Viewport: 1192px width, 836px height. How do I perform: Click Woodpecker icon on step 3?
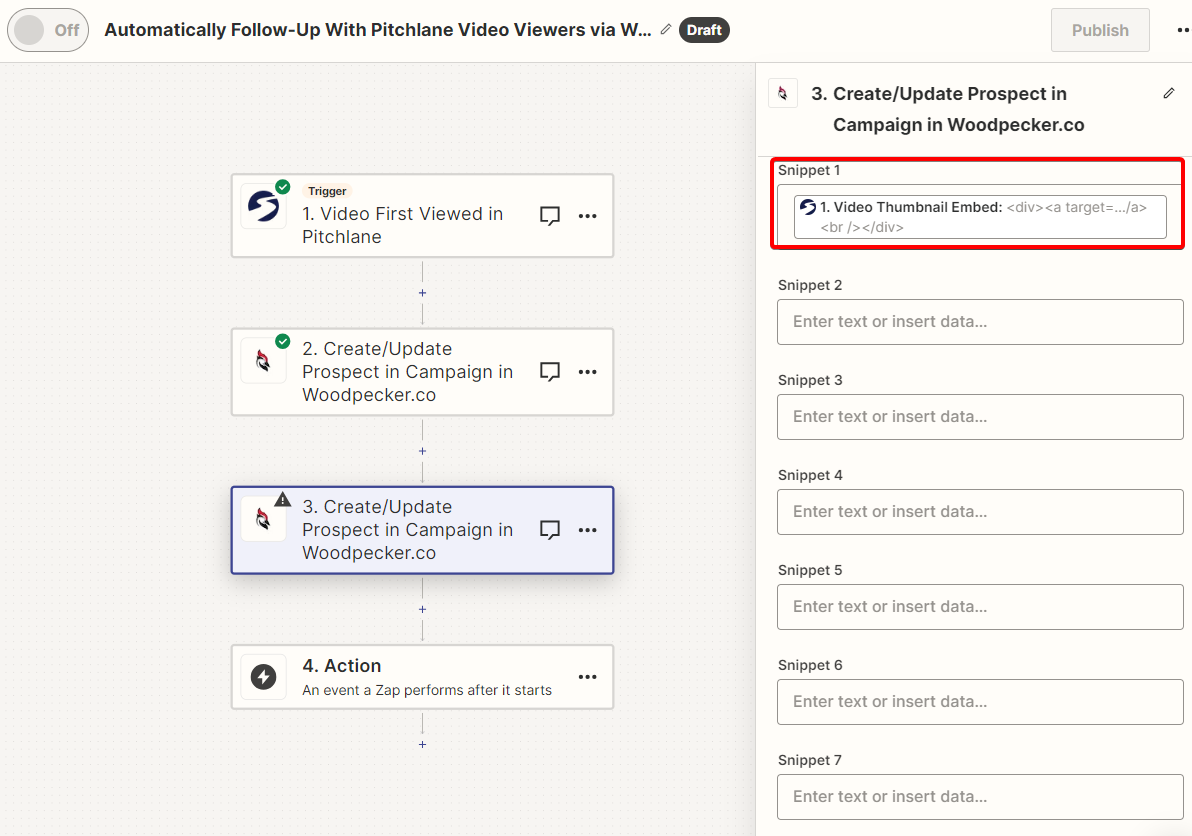coord(263,519)
